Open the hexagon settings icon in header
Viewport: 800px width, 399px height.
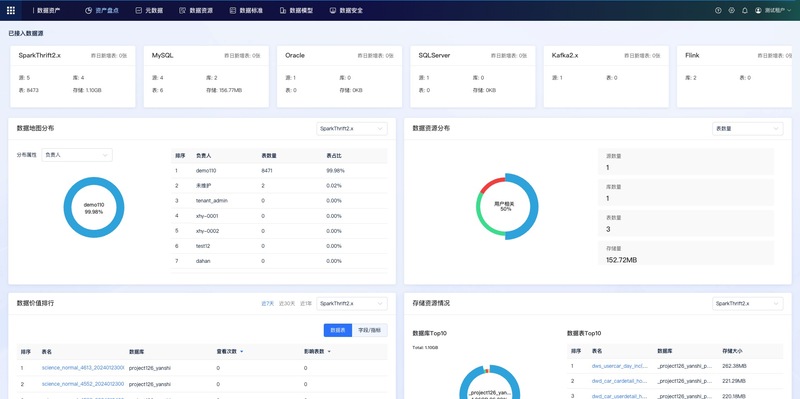732,10
